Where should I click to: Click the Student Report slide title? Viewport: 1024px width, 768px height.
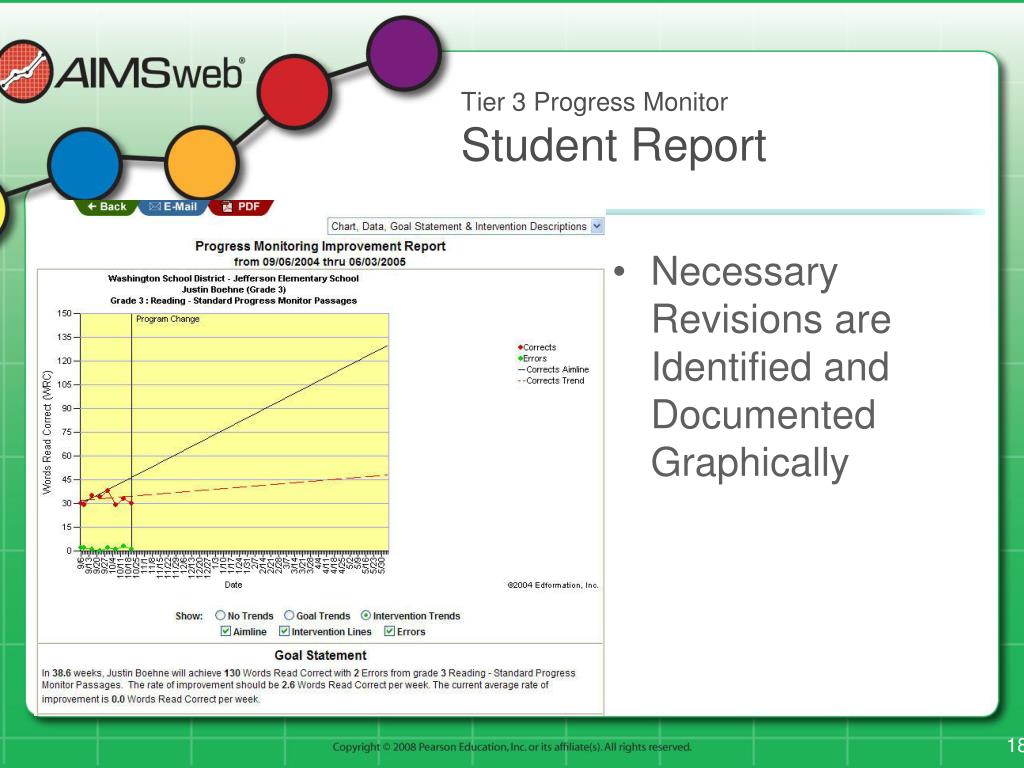click(614, 146)
